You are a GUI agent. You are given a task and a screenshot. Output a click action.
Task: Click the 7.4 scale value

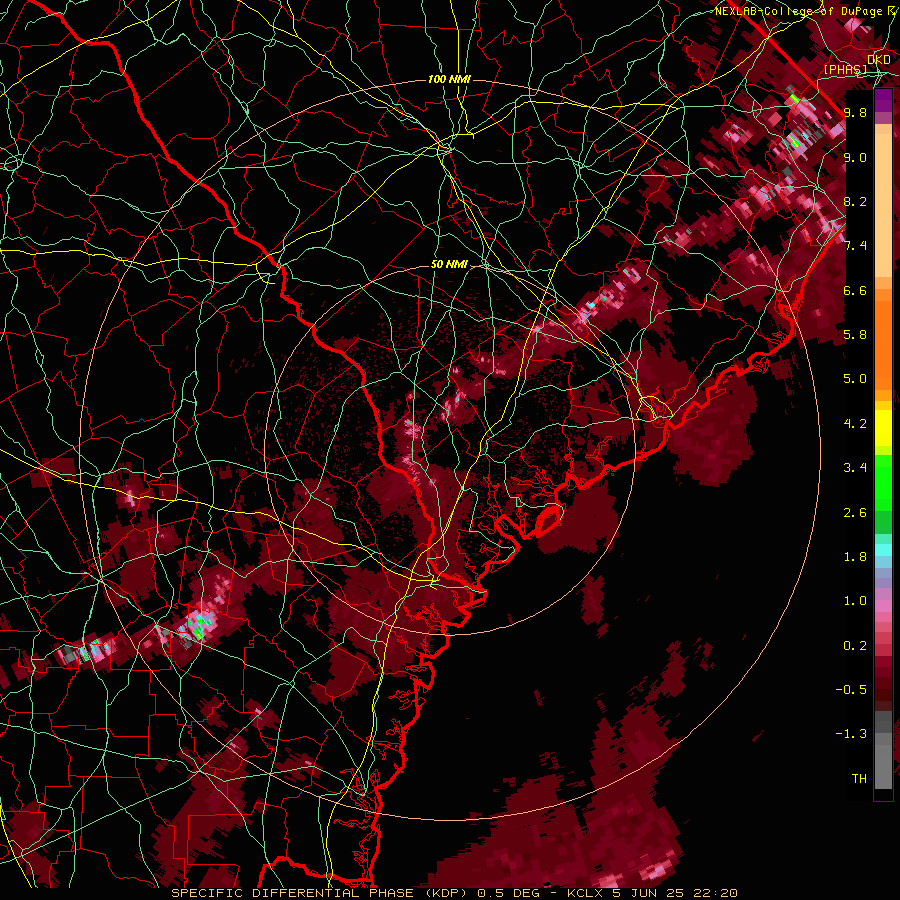pyautogui.click(x=855, y=246)
